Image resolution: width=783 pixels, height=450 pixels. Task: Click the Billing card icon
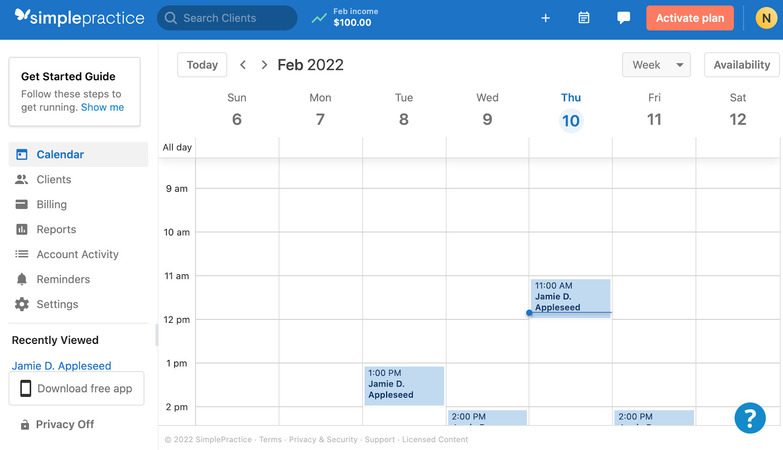coord(21,204)
